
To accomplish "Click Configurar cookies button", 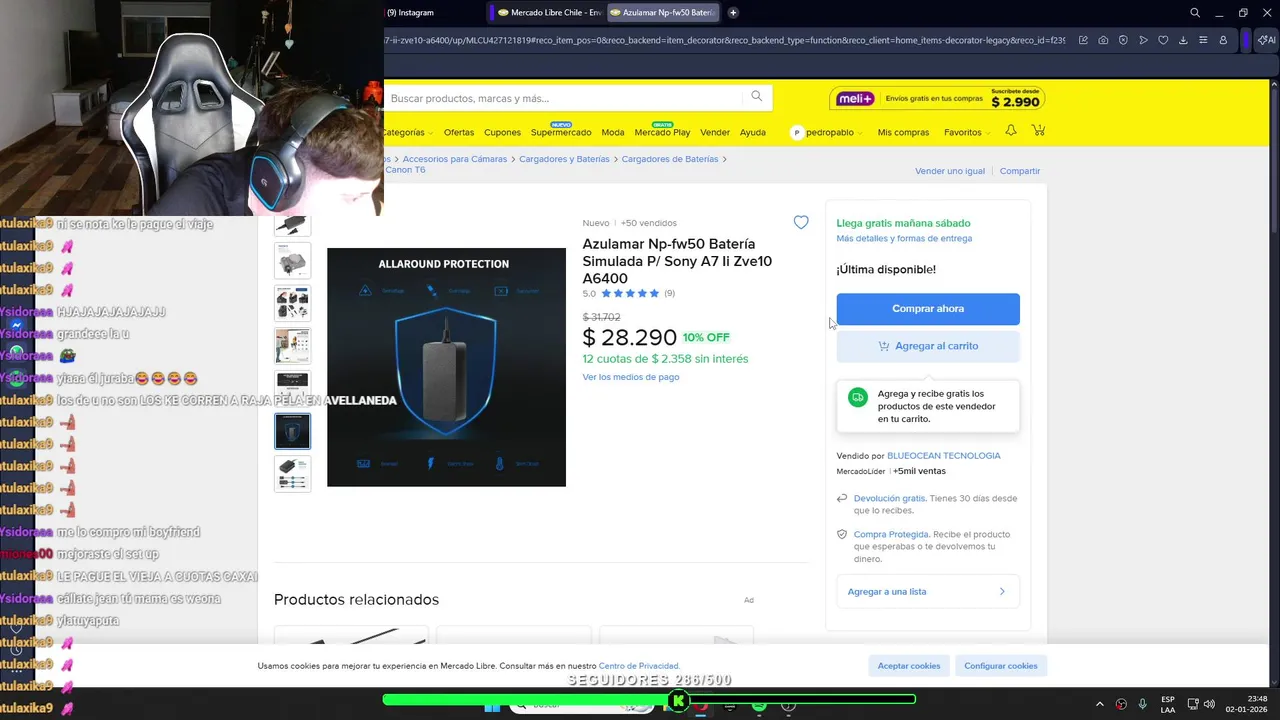I will [1000, 666].
